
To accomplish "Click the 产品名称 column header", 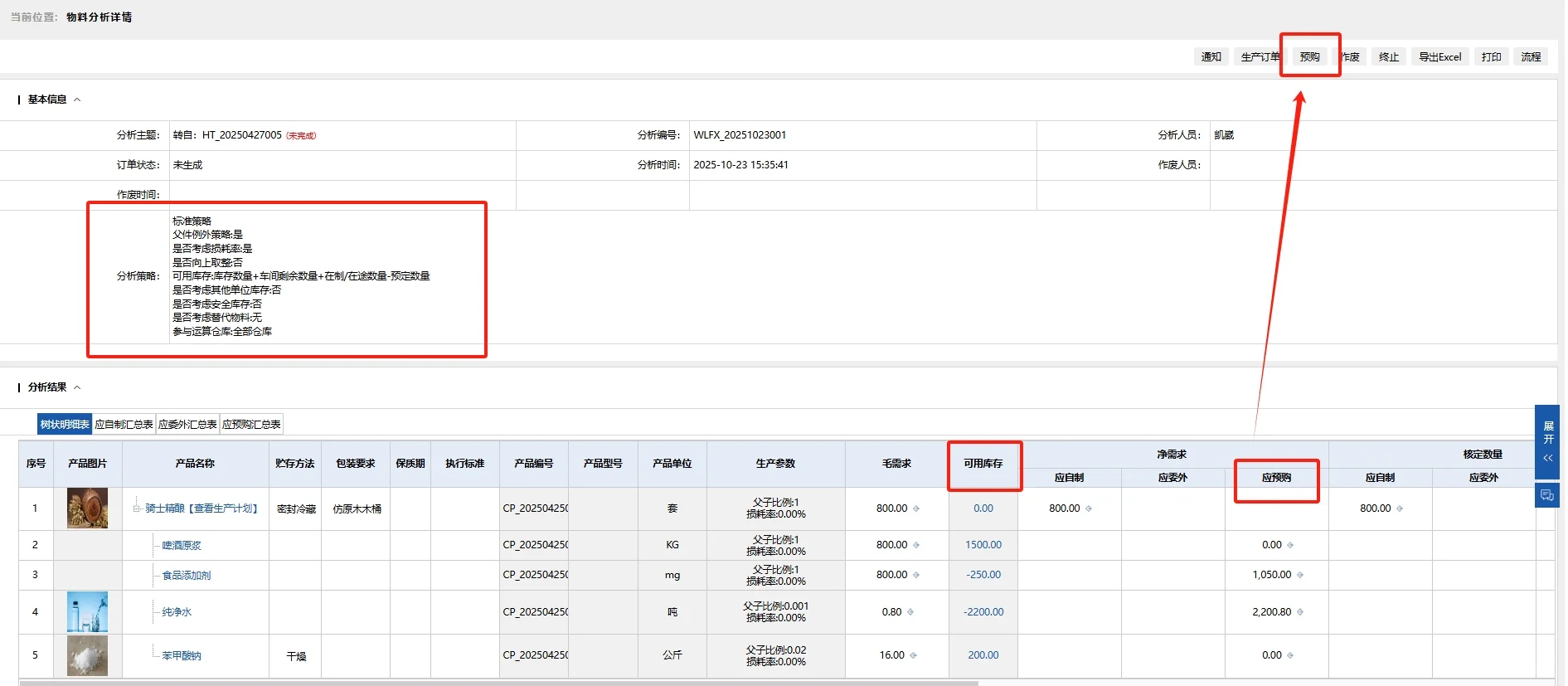I will point(196,464).
